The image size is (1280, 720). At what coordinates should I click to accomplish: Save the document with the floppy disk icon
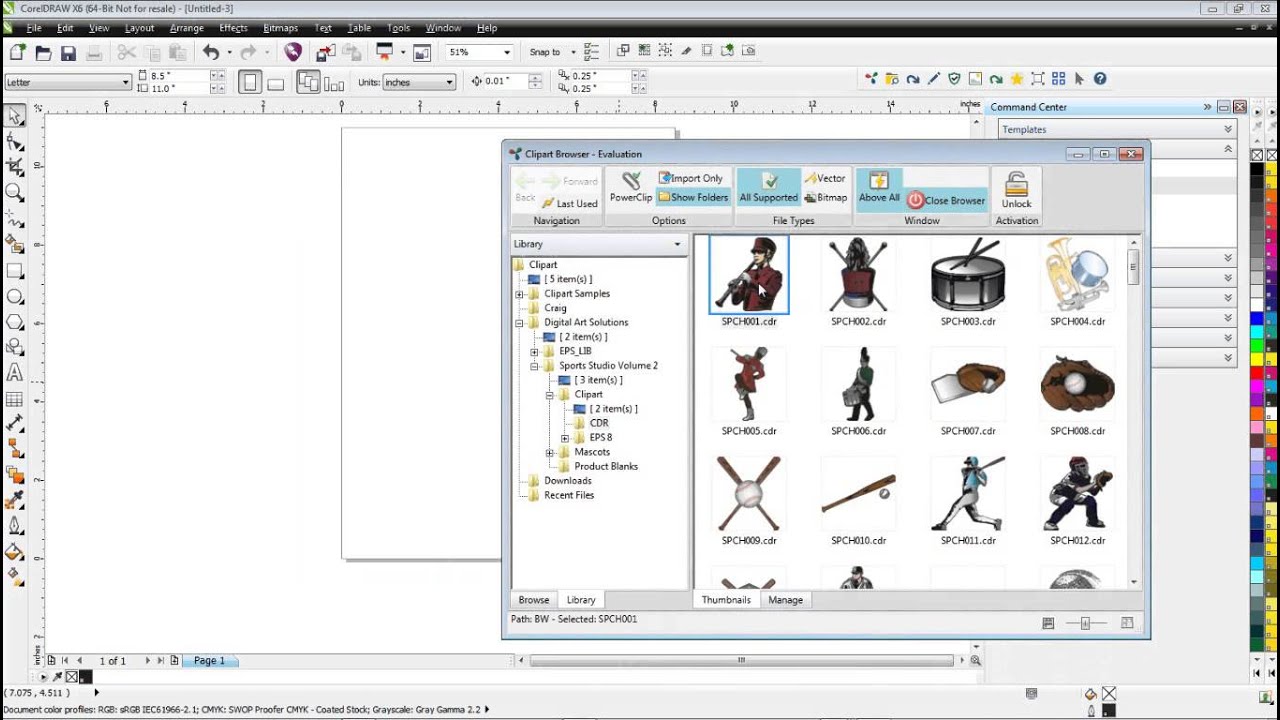(x=66, y=52)
